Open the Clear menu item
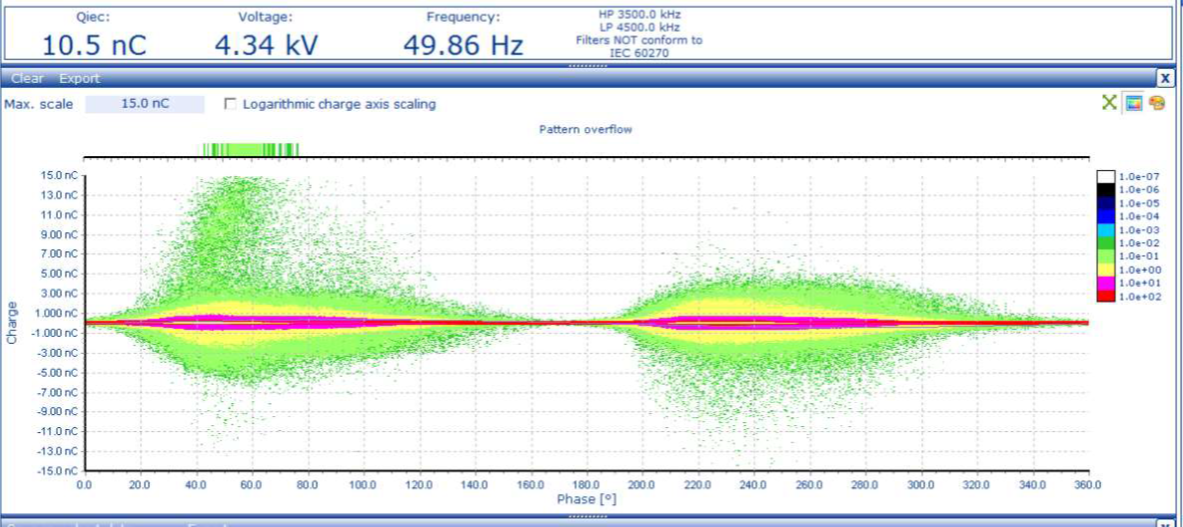This screenshot has width=1183, height=527. point(27,78)
